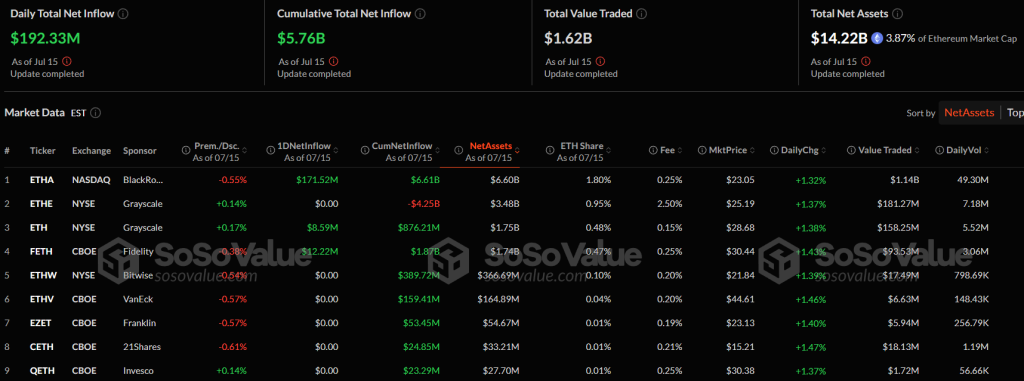This screenshot has height=381, width=1024.
Task: Click info icon of Fee column
Action: tap(652, 150)
